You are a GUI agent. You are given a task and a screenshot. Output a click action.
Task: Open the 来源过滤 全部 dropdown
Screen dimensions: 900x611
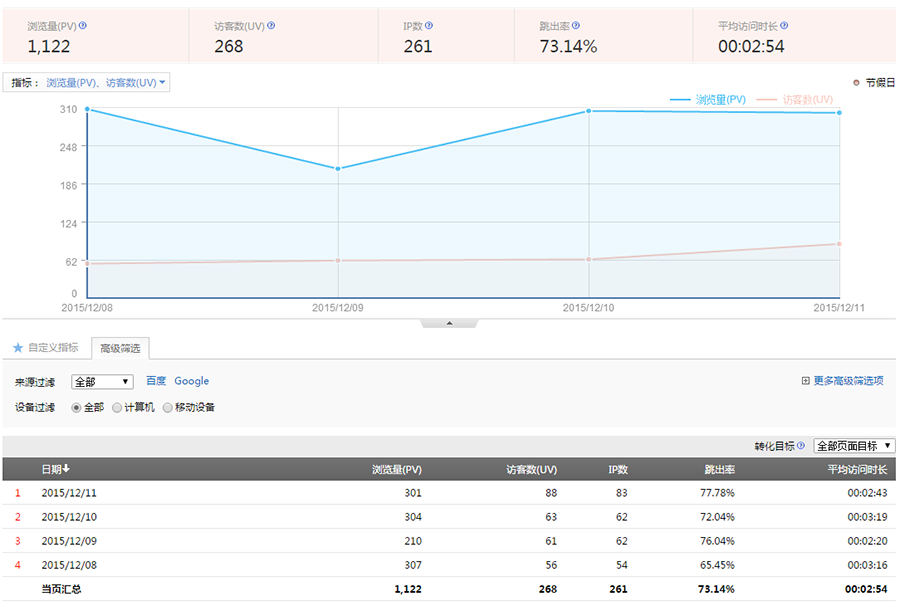click(x=102, y=382)
